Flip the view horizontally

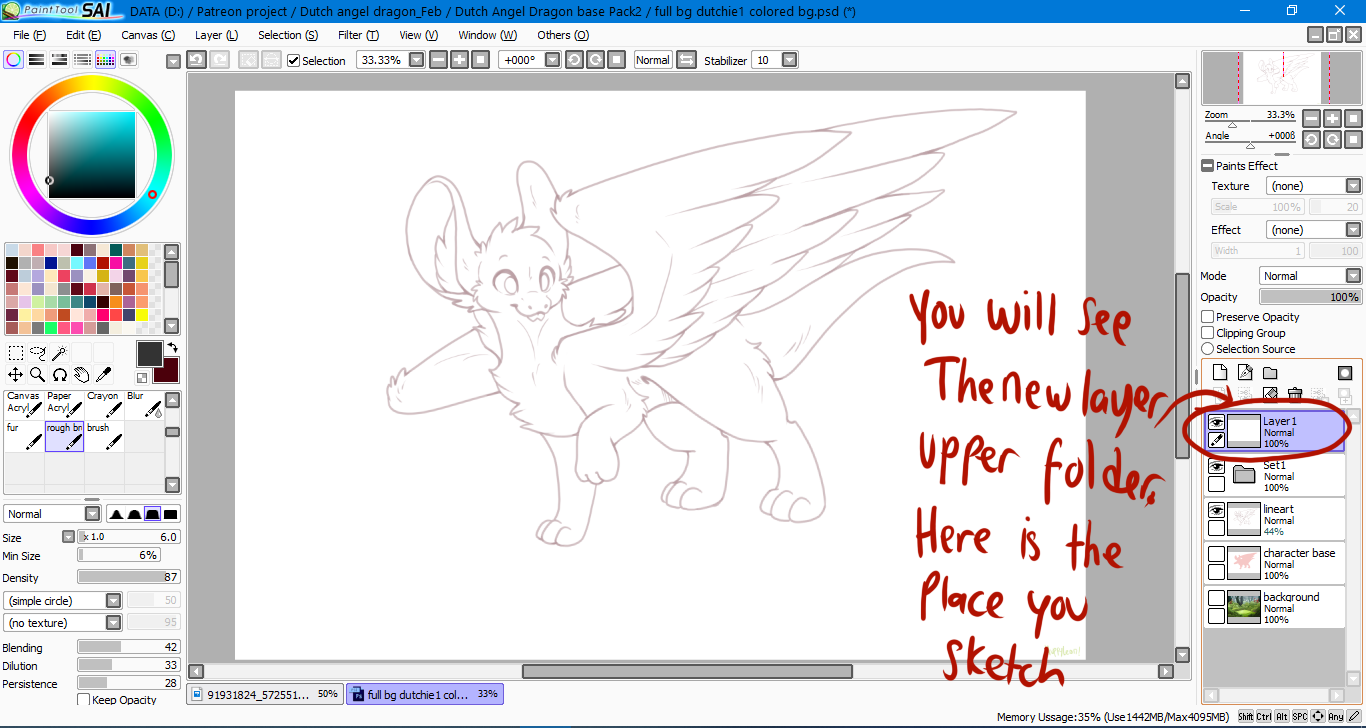pyautogui.click(x=686, y=60)
